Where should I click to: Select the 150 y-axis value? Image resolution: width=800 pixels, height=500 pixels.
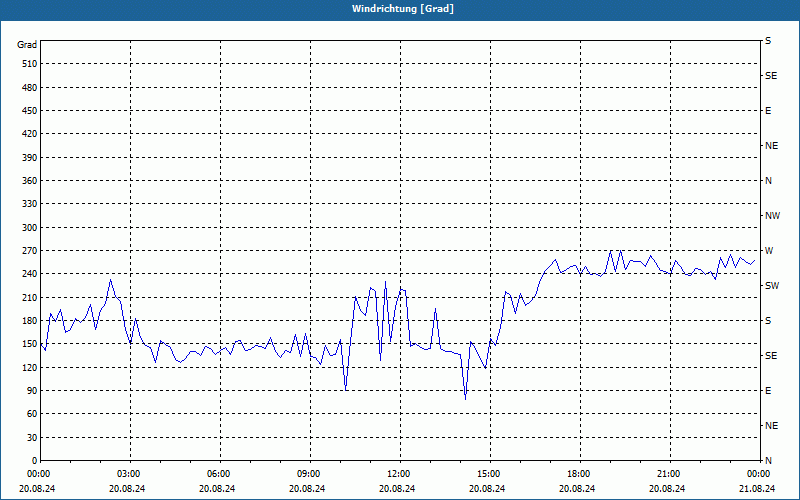coord(30,344)
